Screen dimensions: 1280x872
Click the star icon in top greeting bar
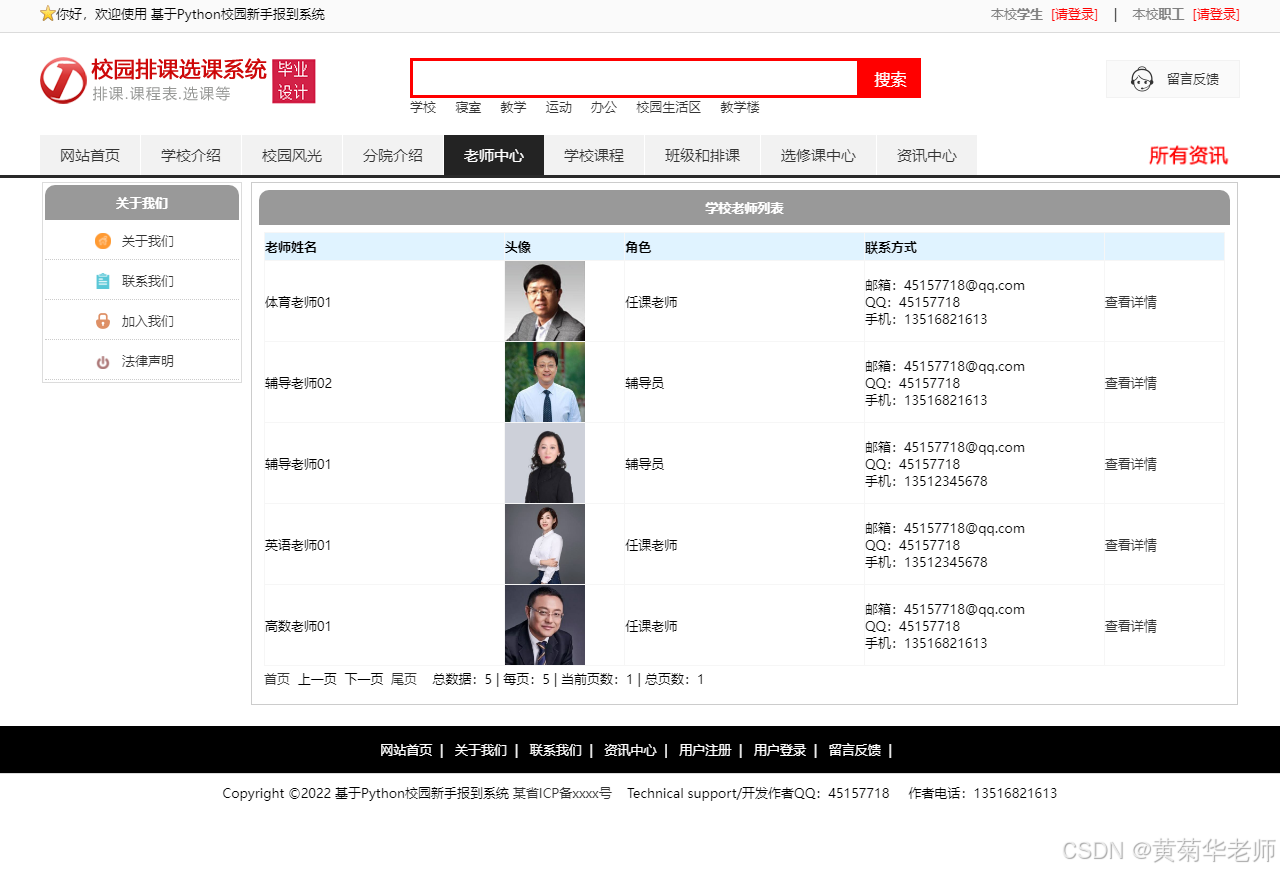point(47,14)
